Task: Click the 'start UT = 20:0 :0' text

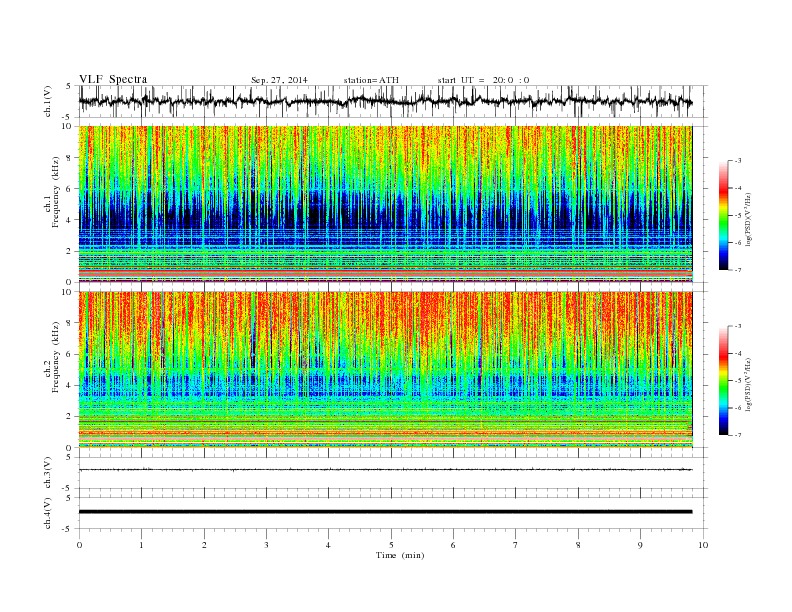Action: coord(483,80)
